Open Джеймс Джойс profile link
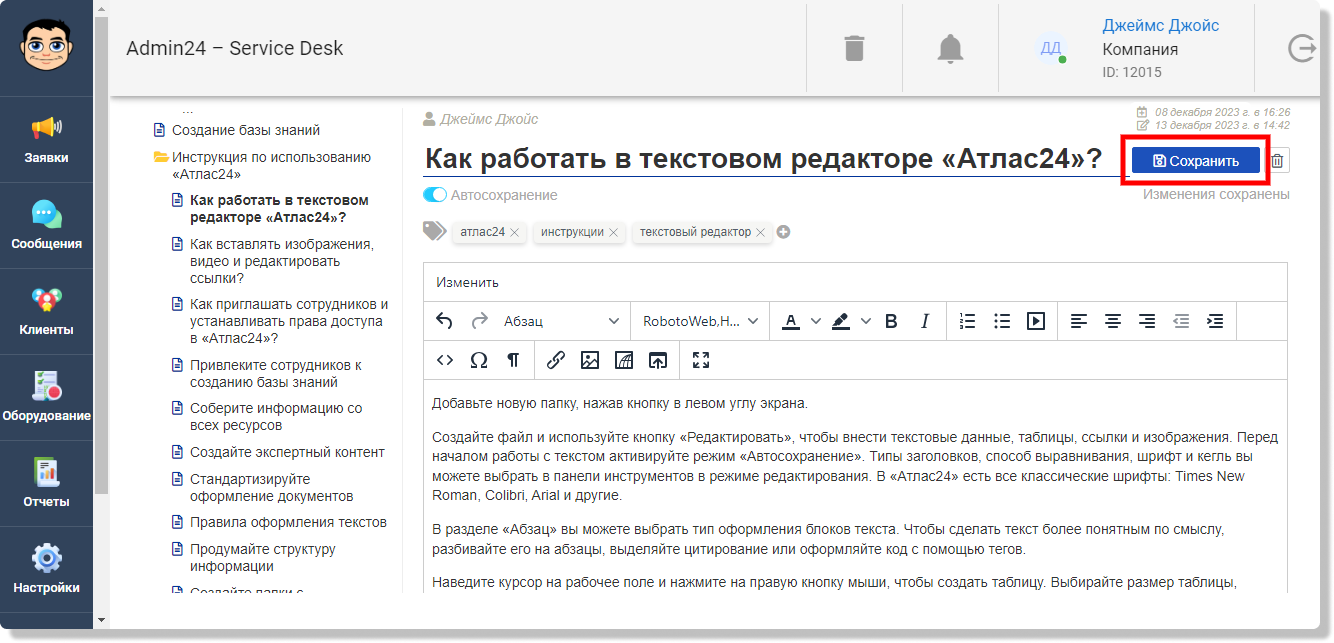The height and width of the screenshot is (643, 1334). click(x=1161, y=26)
